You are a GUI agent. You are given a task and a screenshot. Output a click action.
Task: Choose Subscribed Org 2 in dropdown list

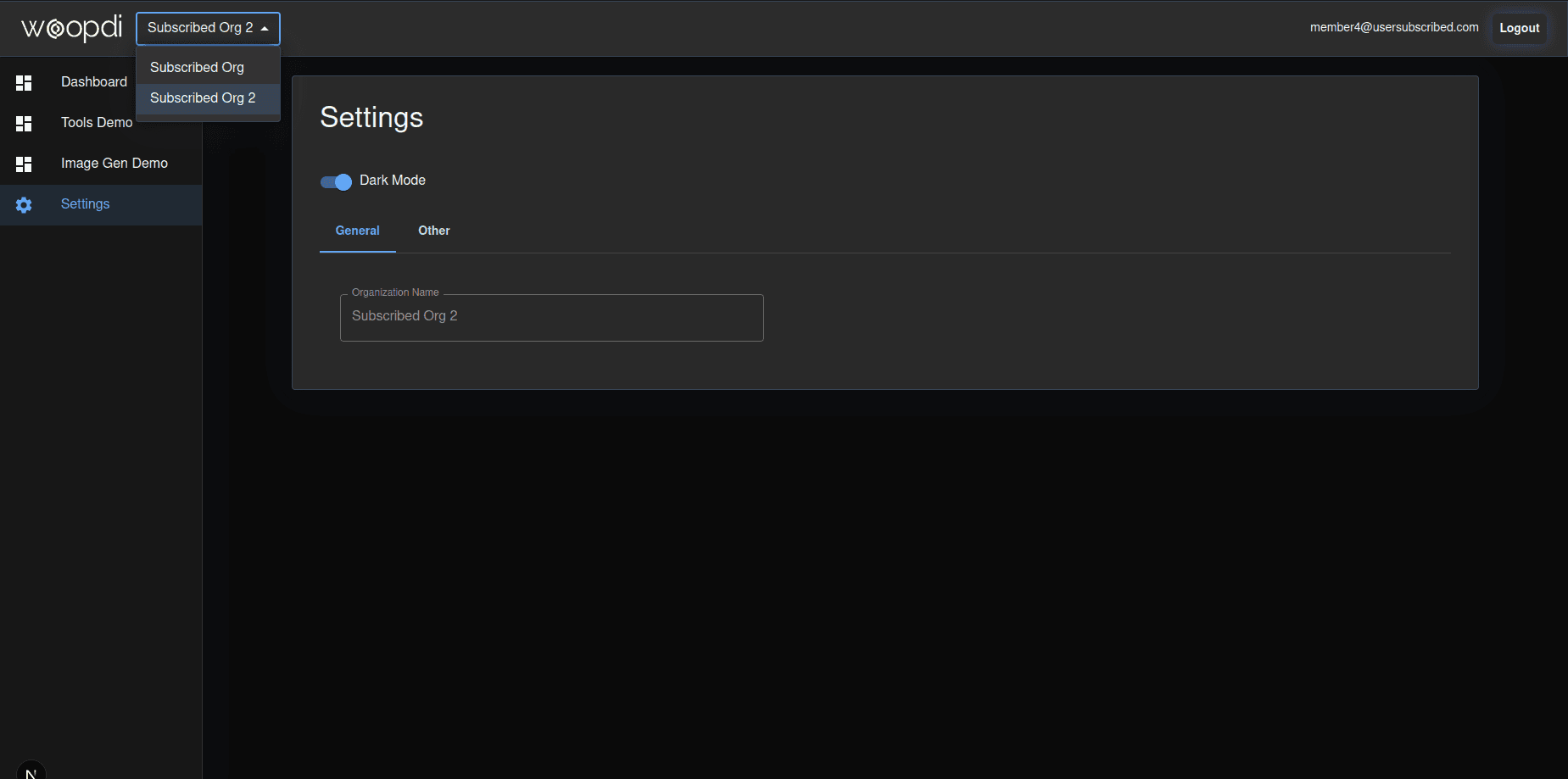point(203,98)
